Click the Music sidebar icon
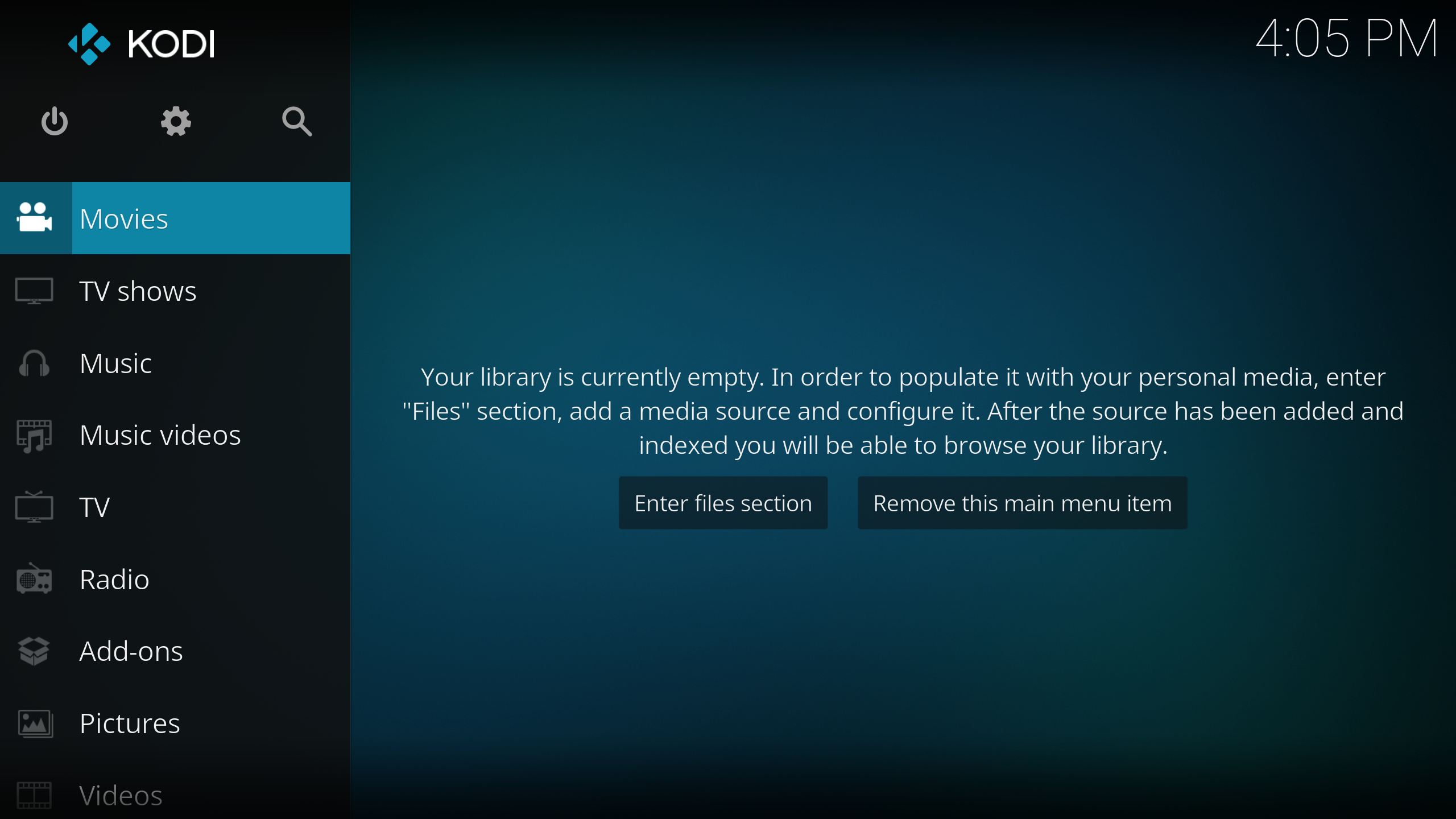 tap(33, 363)
